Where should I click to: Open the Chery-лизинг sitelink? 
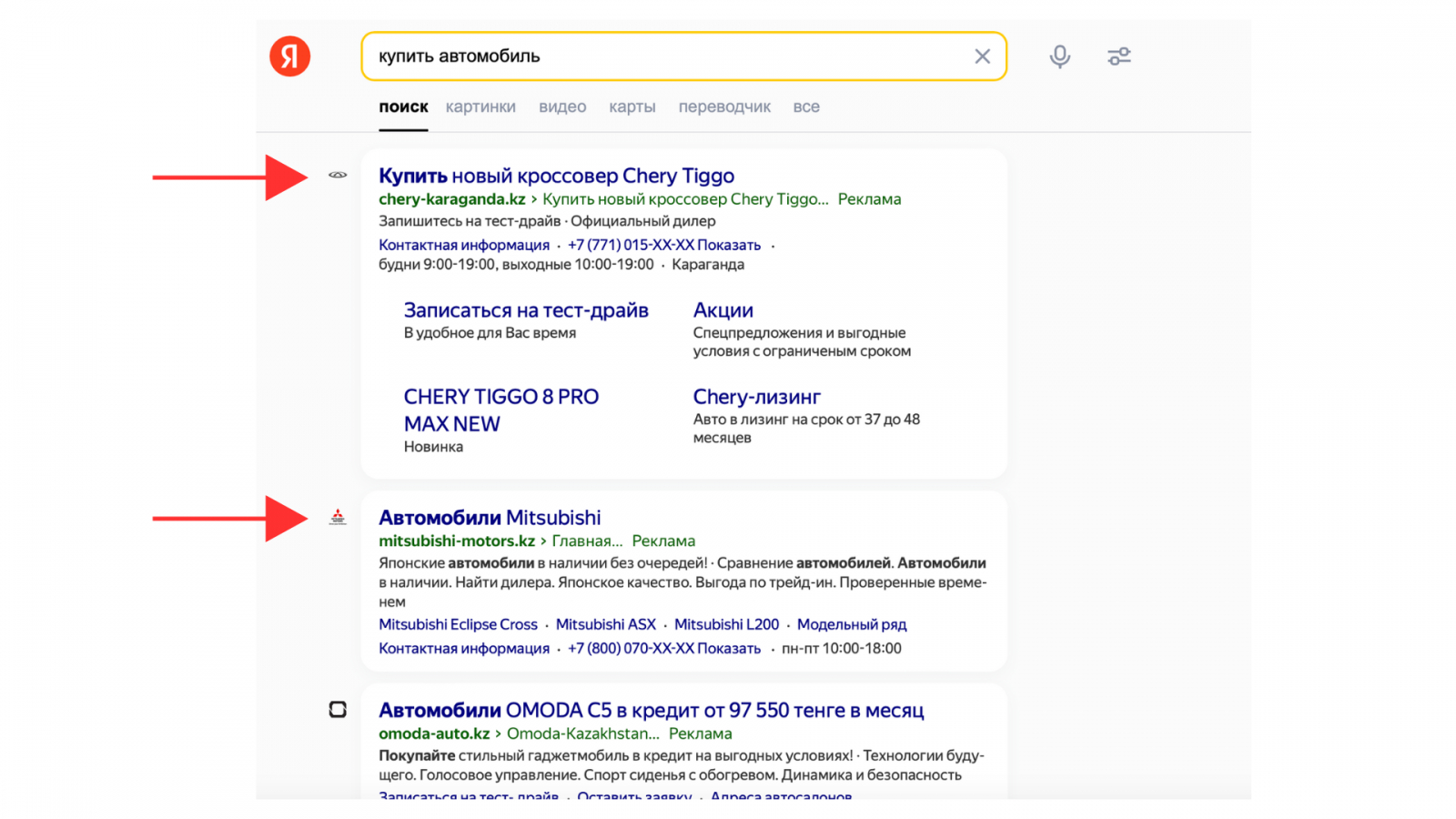(x=757, y=397)
